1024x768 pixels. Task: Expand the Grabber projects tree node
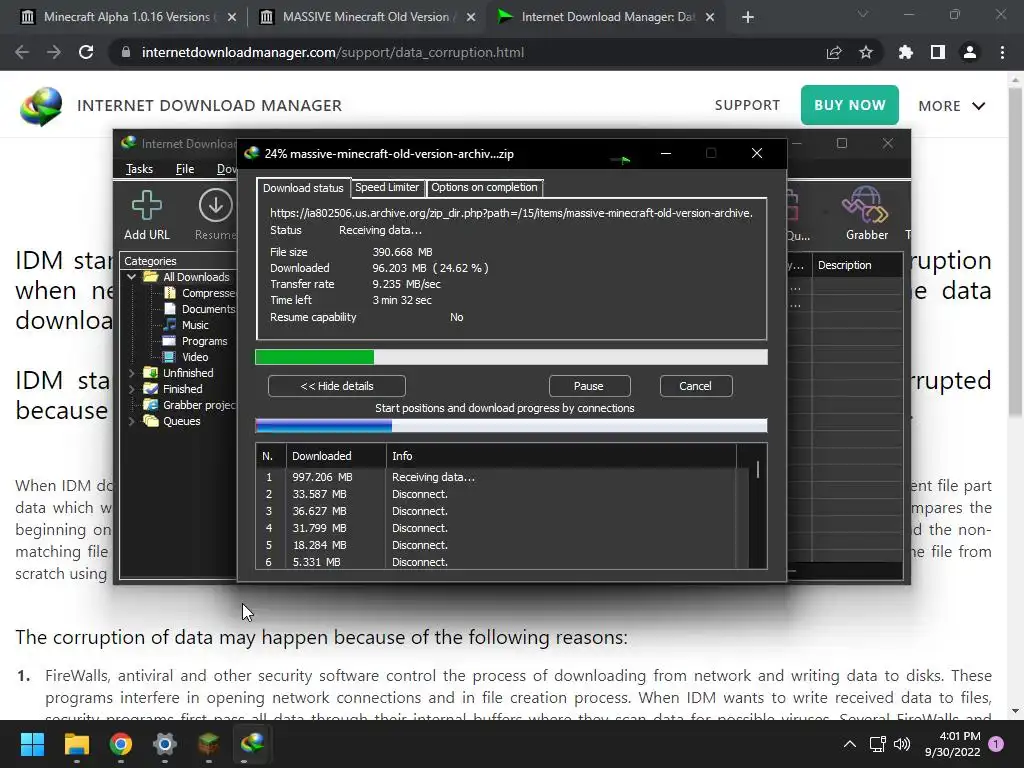tap(131, 405)
